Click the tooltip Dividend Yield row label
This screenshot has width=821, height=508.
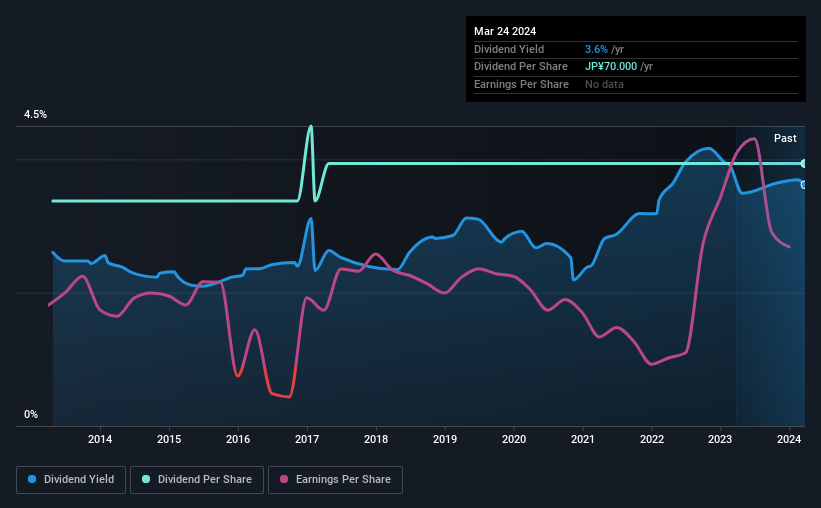tap(509, 49)
